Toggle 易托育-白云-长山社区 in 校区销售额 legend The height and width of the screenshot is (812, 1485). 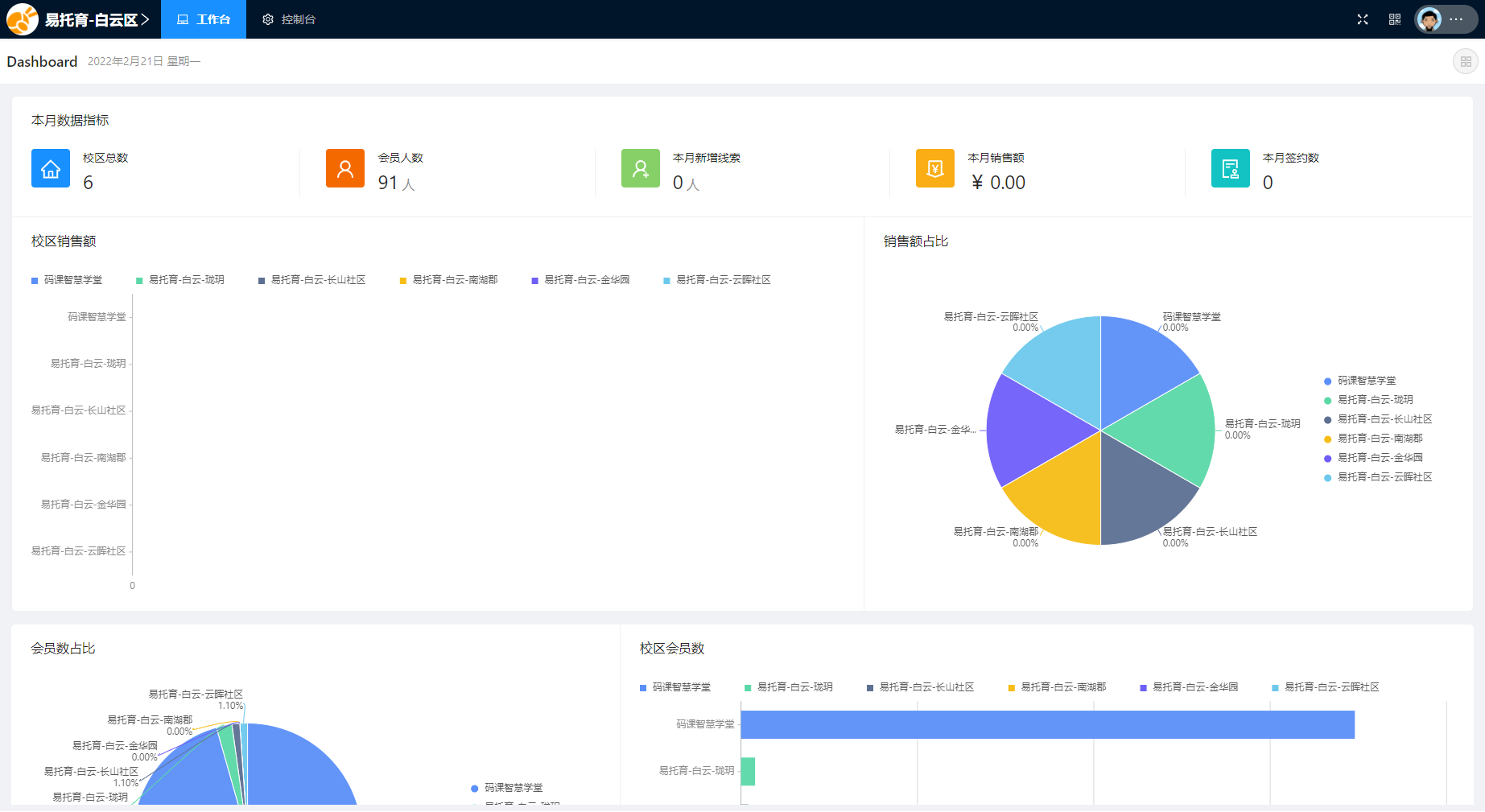coord(312,280)
